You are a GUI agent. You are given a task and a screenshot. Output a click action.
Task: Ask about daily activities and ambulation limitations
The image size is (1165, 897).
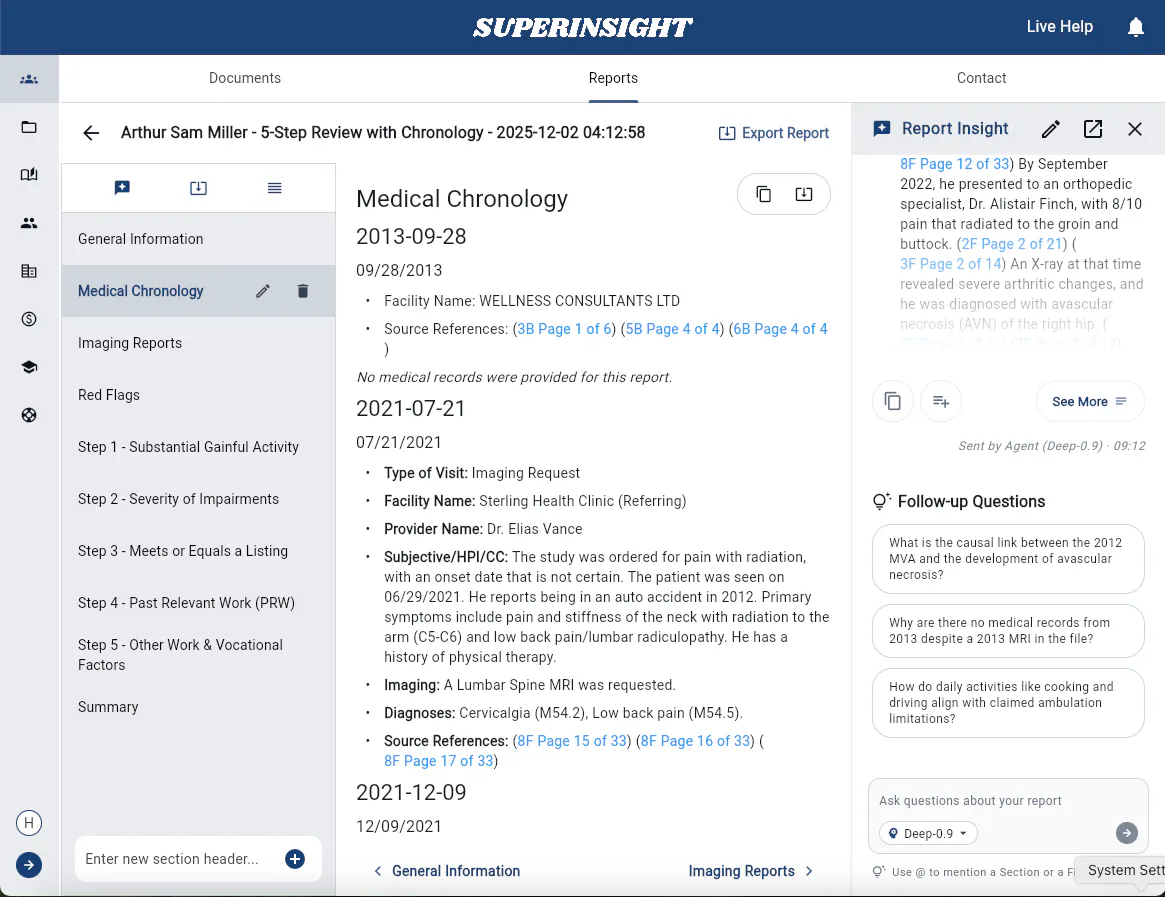click(1007, 703)
